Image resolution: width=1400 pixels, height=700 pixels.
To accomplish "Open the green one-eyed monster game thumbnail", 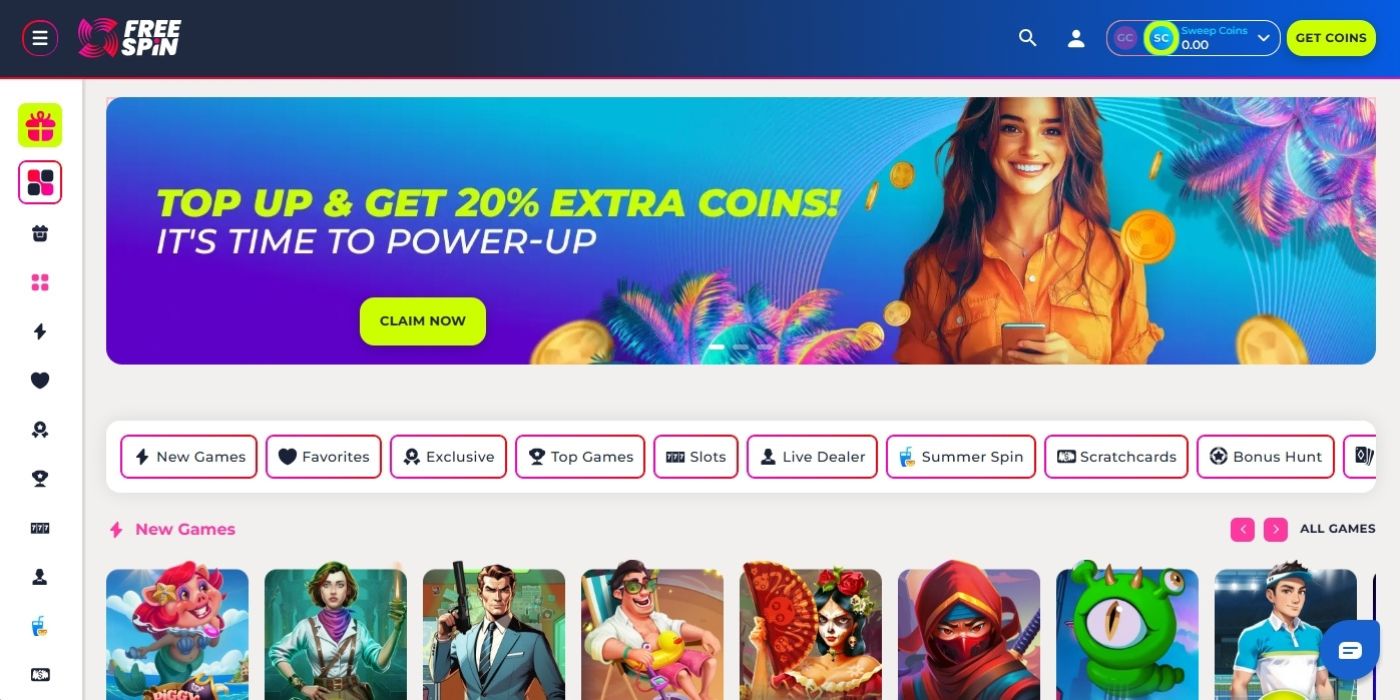I will pos(1127,632).
